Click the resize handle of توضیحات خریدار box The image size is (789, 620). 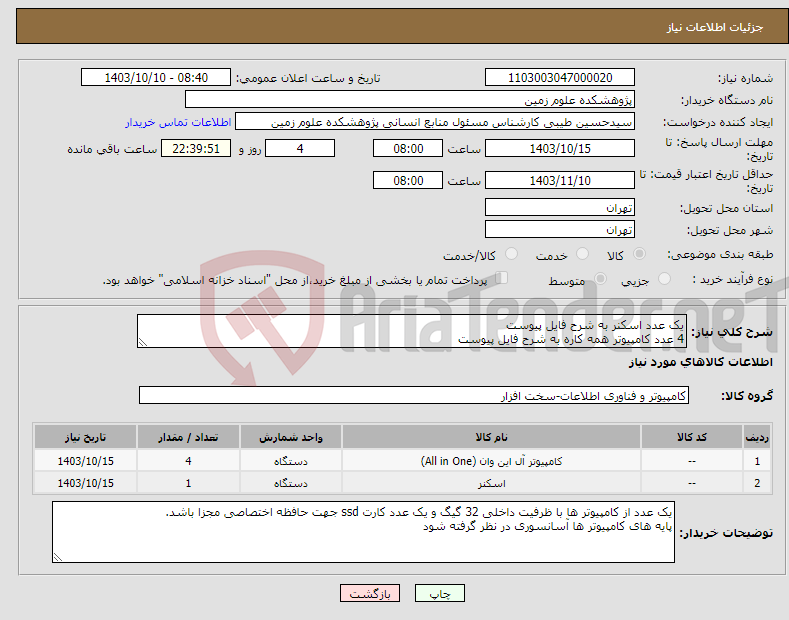58,557
